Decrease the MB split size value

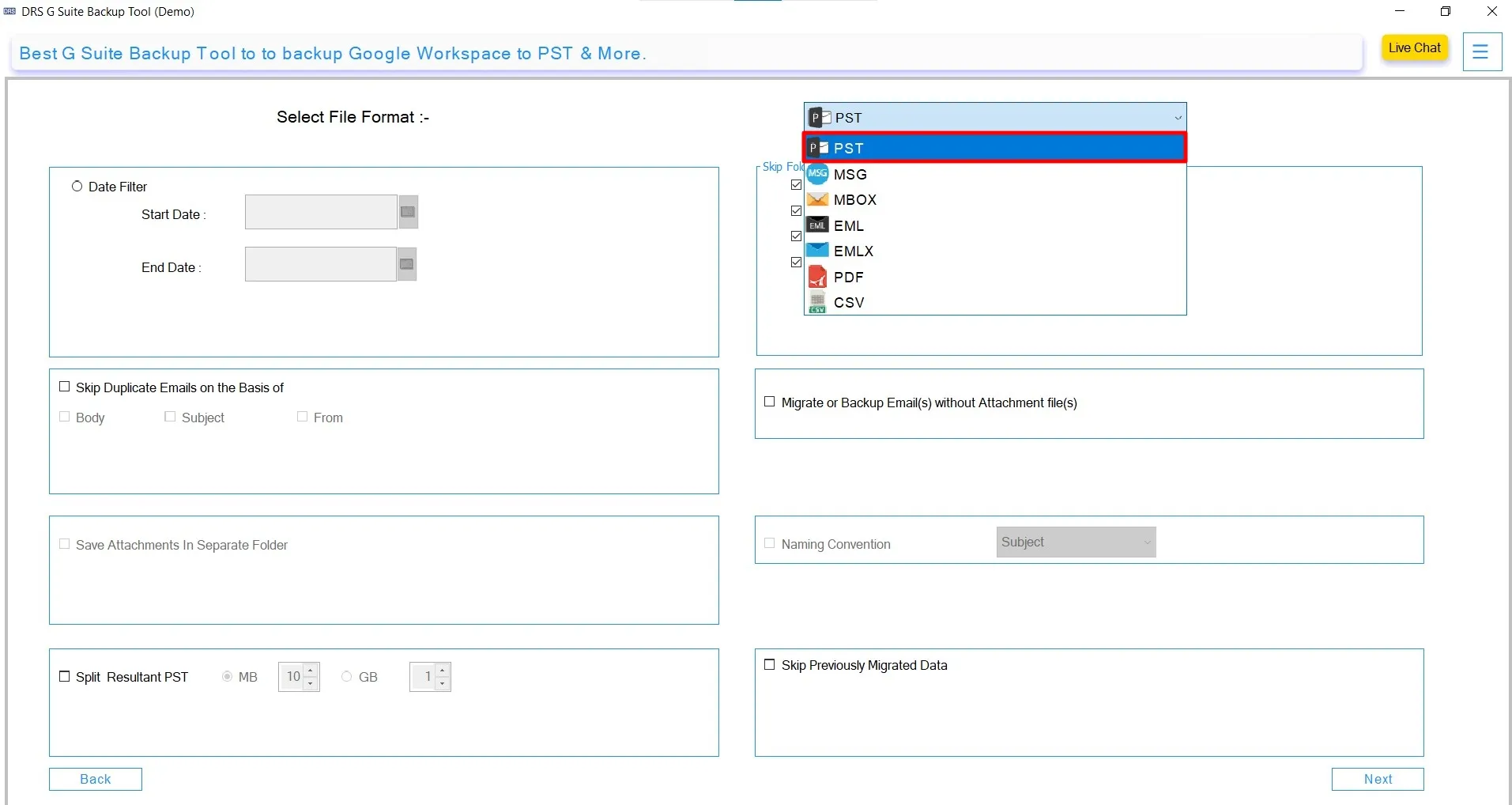point(311,684)
